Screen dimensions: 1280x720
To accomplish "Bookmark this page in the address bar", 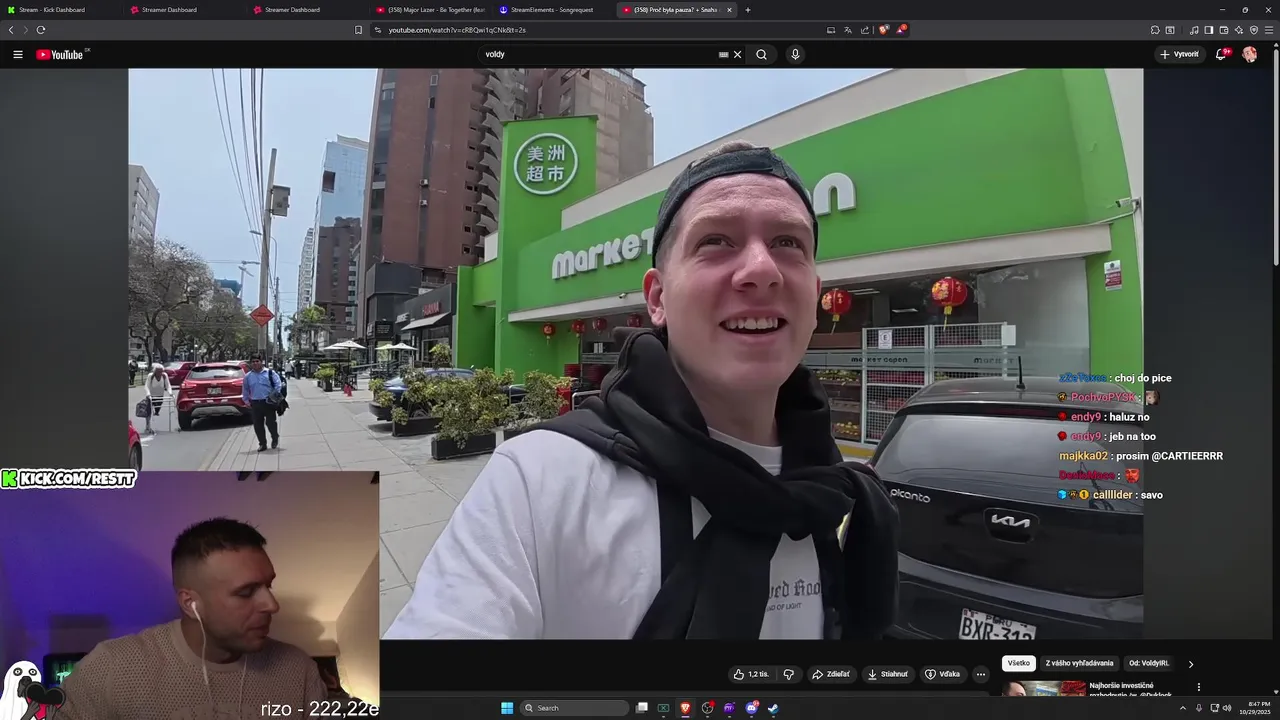I will [358, 30].
